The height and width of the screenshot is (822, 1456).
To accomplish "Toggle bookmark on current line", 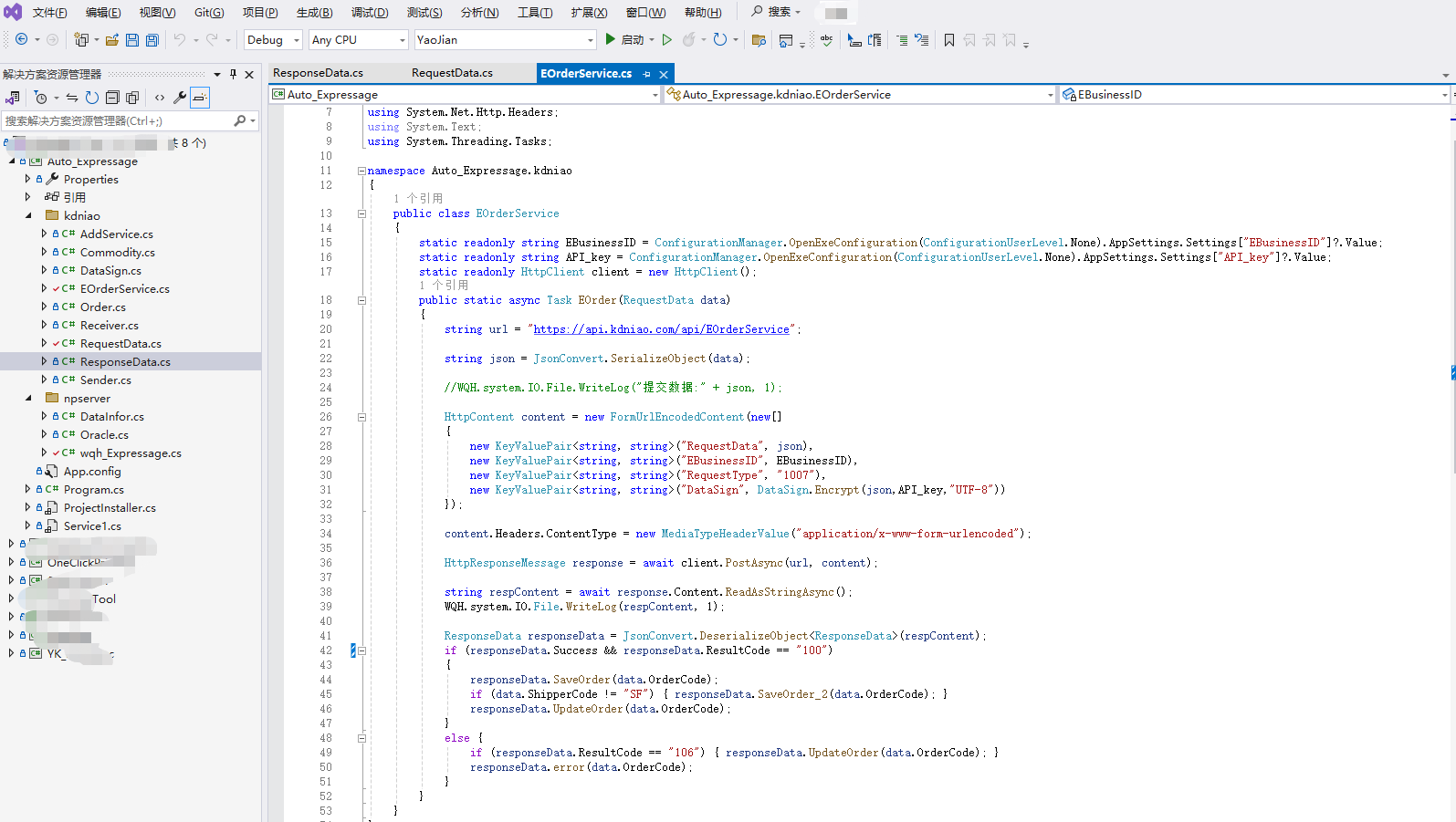I will [949, 40].
